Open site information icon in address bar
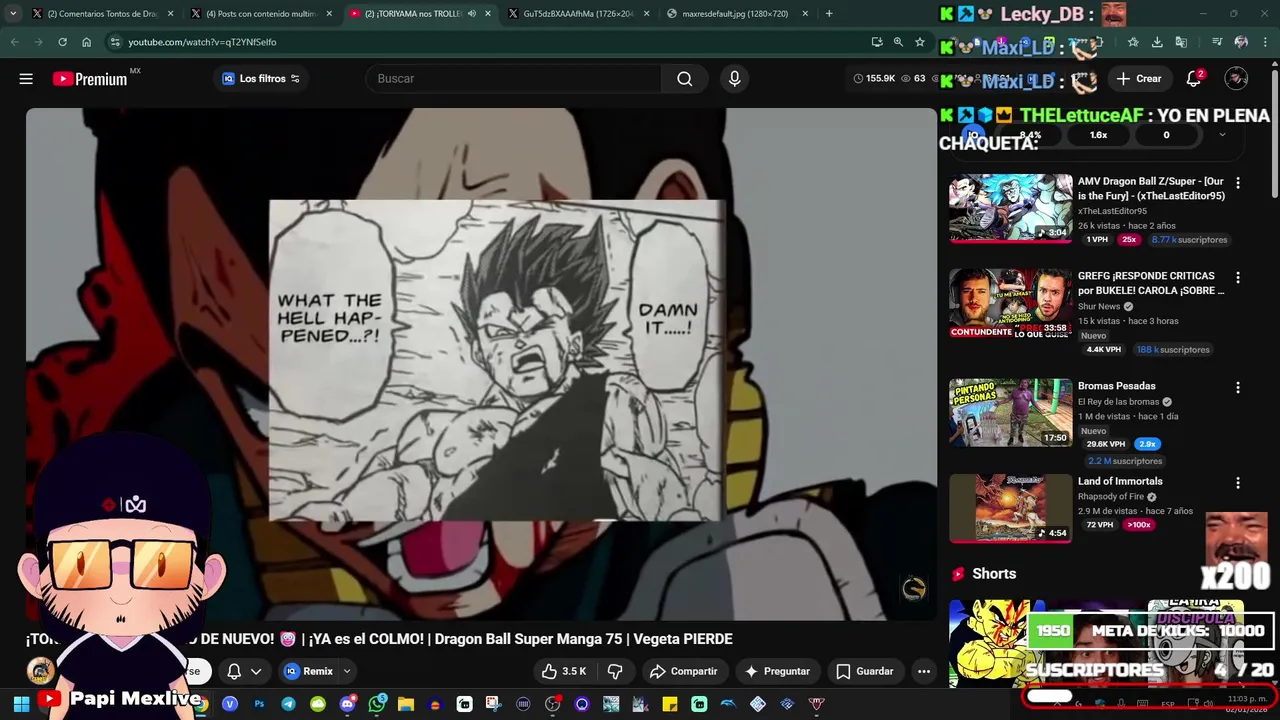Screen dimensions: 1280x720 115,42
